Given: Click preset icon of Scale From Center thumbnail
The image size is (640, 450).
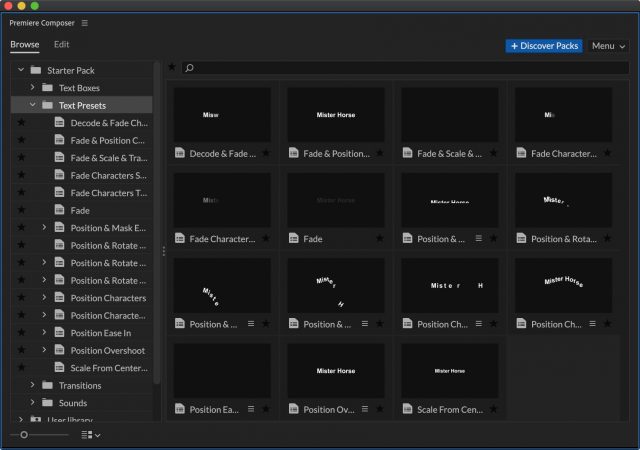Looking at the screenshot, I should [408, 409].
